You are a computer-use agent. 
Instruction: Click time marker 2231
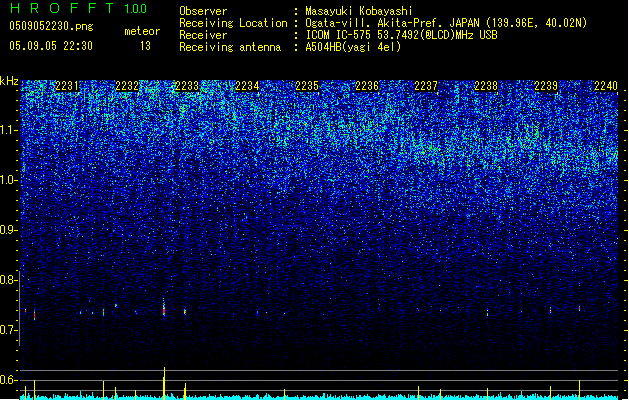67,86
